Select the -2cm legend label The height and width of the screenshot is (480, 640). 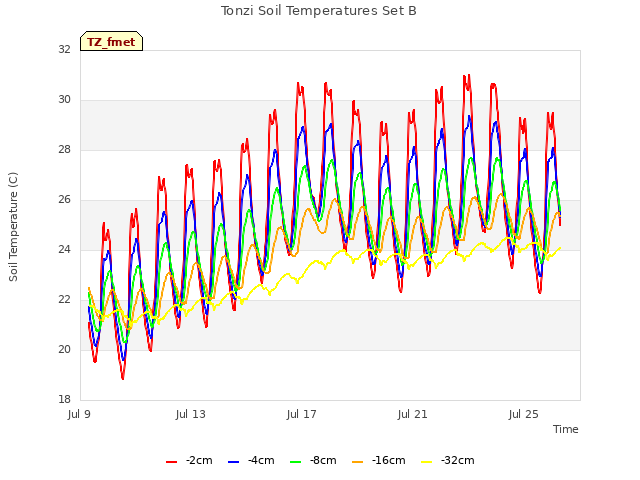tap(199, 460)
